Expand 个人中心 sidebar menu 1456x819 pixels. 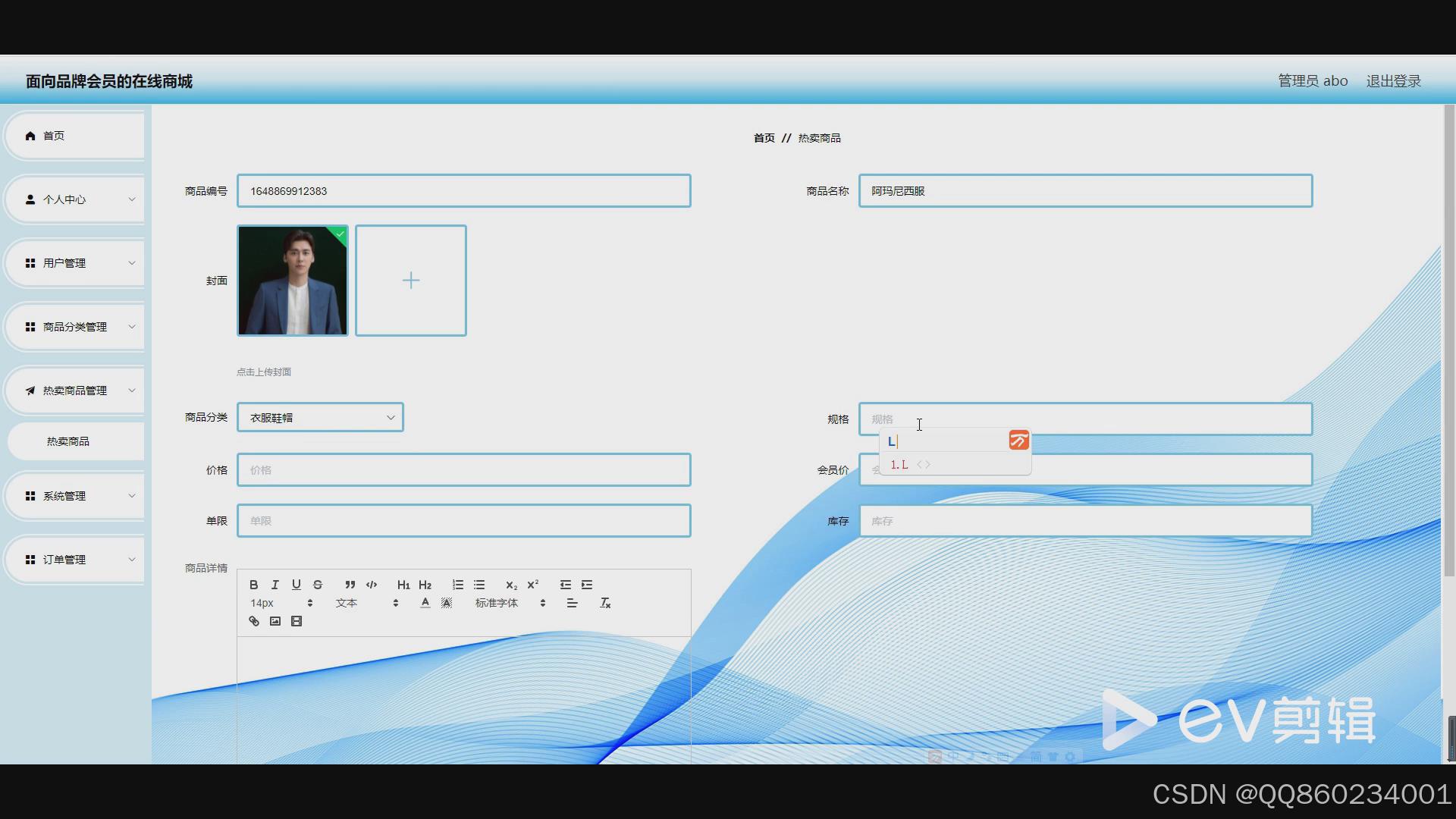pyautogui.click(x=74, y=199)
